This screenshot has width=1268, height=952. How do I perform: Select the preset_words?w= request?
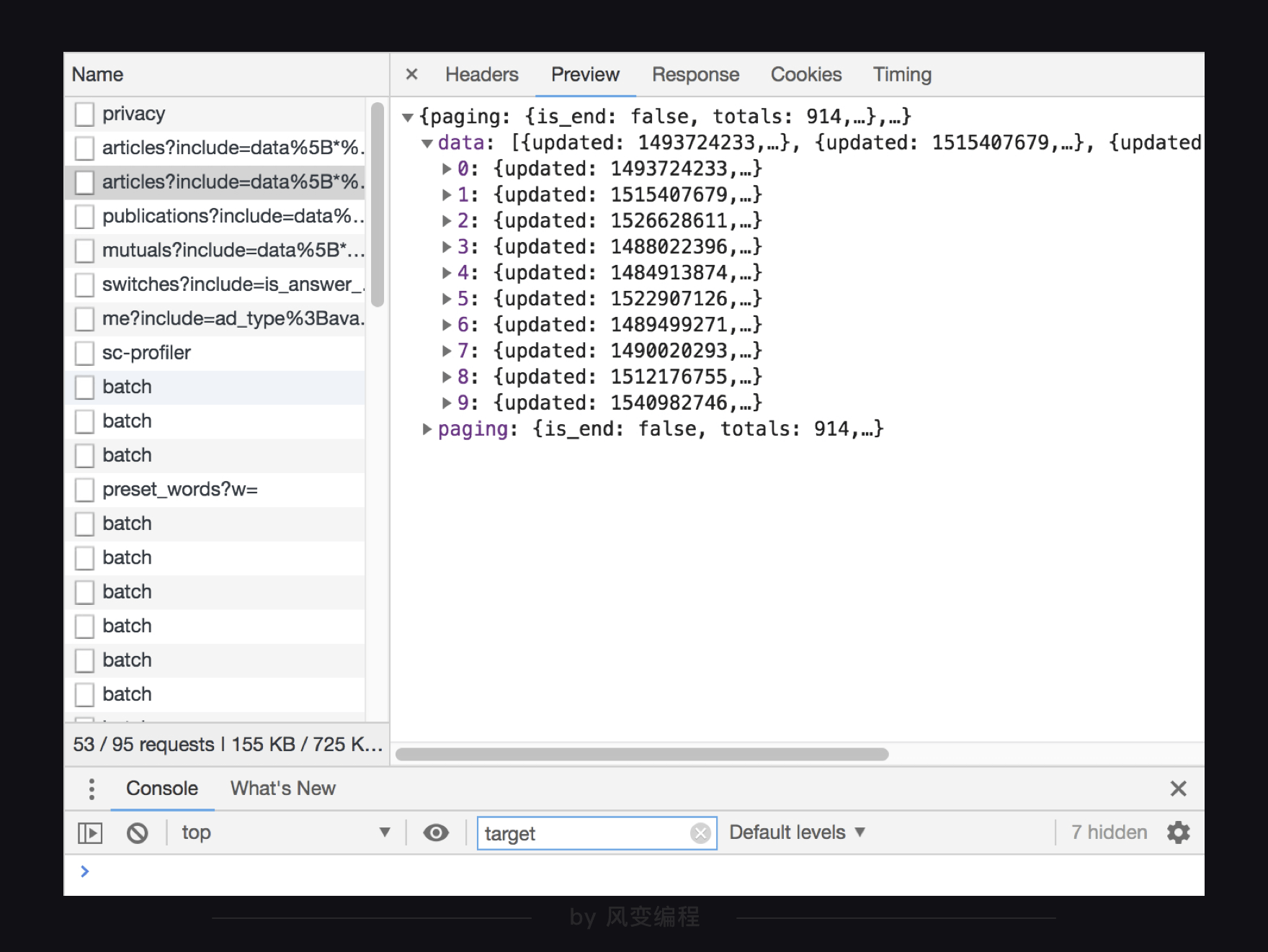tap(215, 490)
